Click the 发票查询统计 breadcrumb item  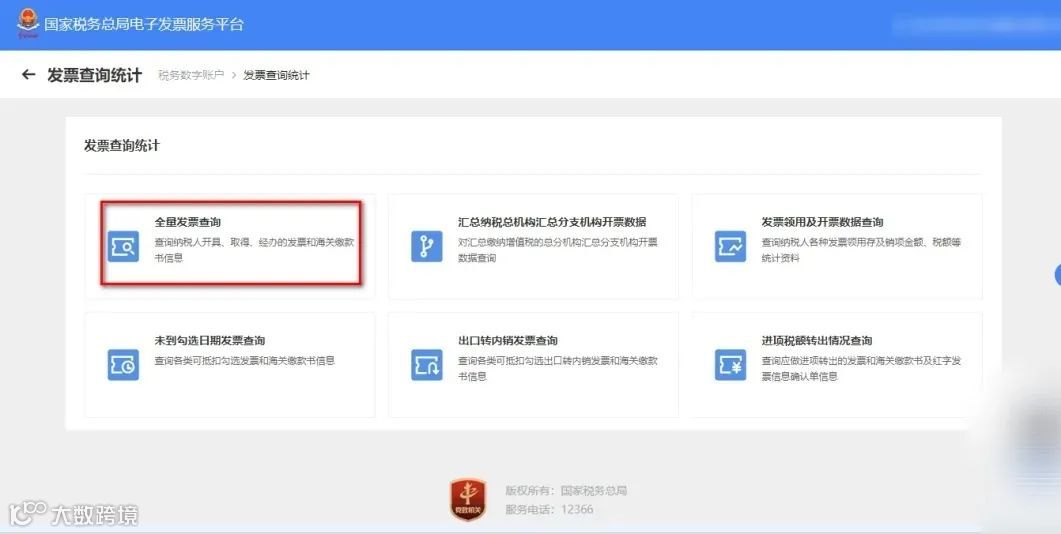pyautogui.click(x=276, y=75)
